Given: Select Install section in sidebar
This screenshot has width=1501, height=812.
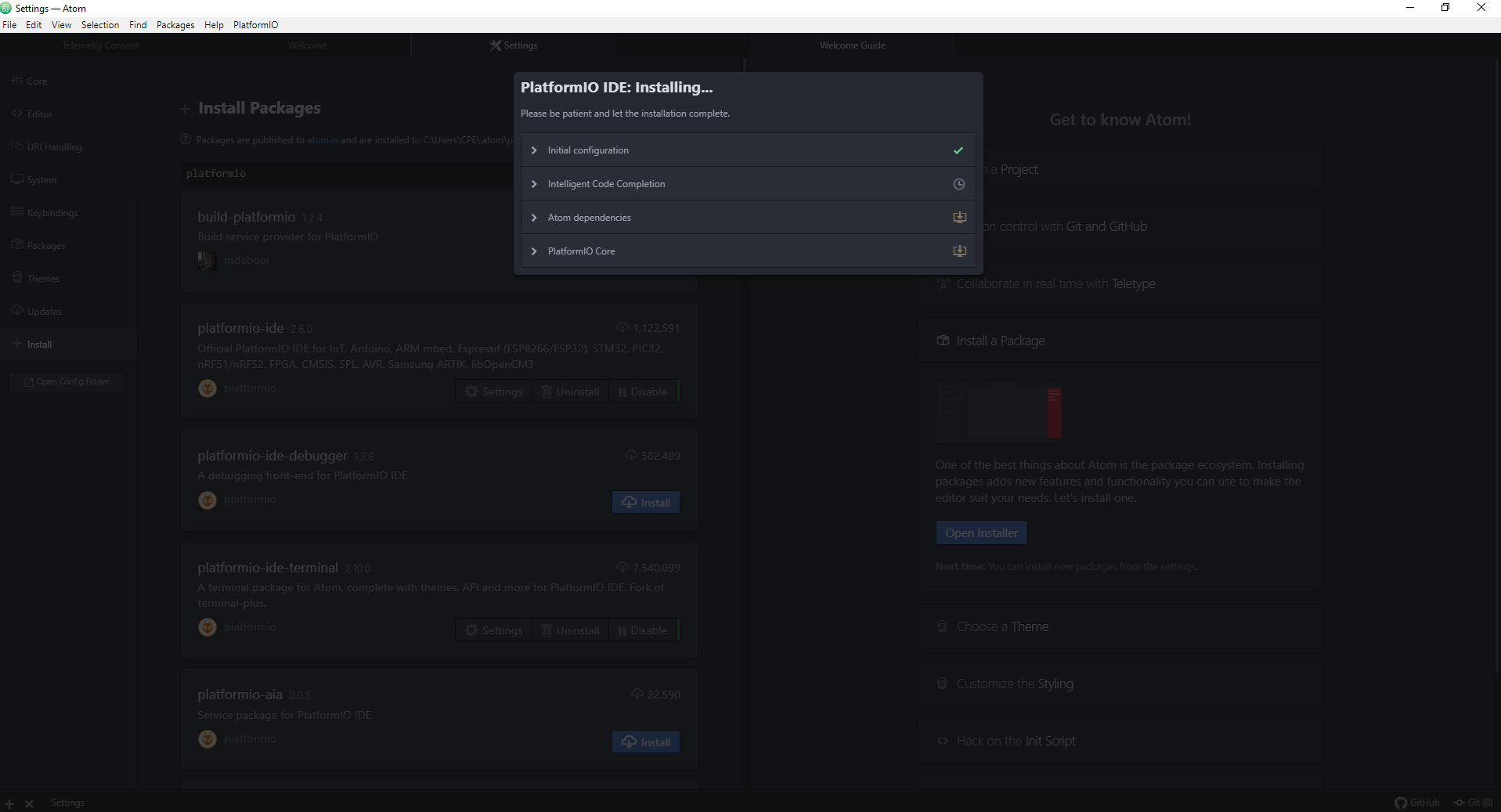Looking at the screenshot, I should pyautogui.click(x=68, y=345).
